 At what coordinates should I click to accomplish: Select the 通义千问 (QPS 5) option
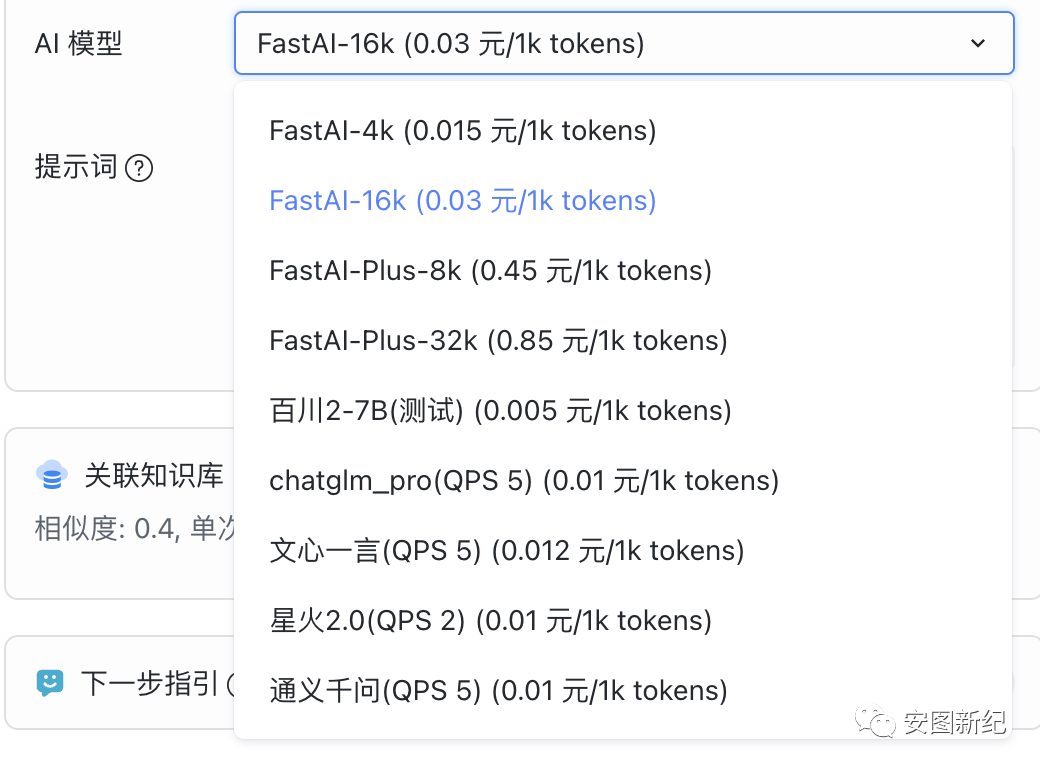point(498,691)
